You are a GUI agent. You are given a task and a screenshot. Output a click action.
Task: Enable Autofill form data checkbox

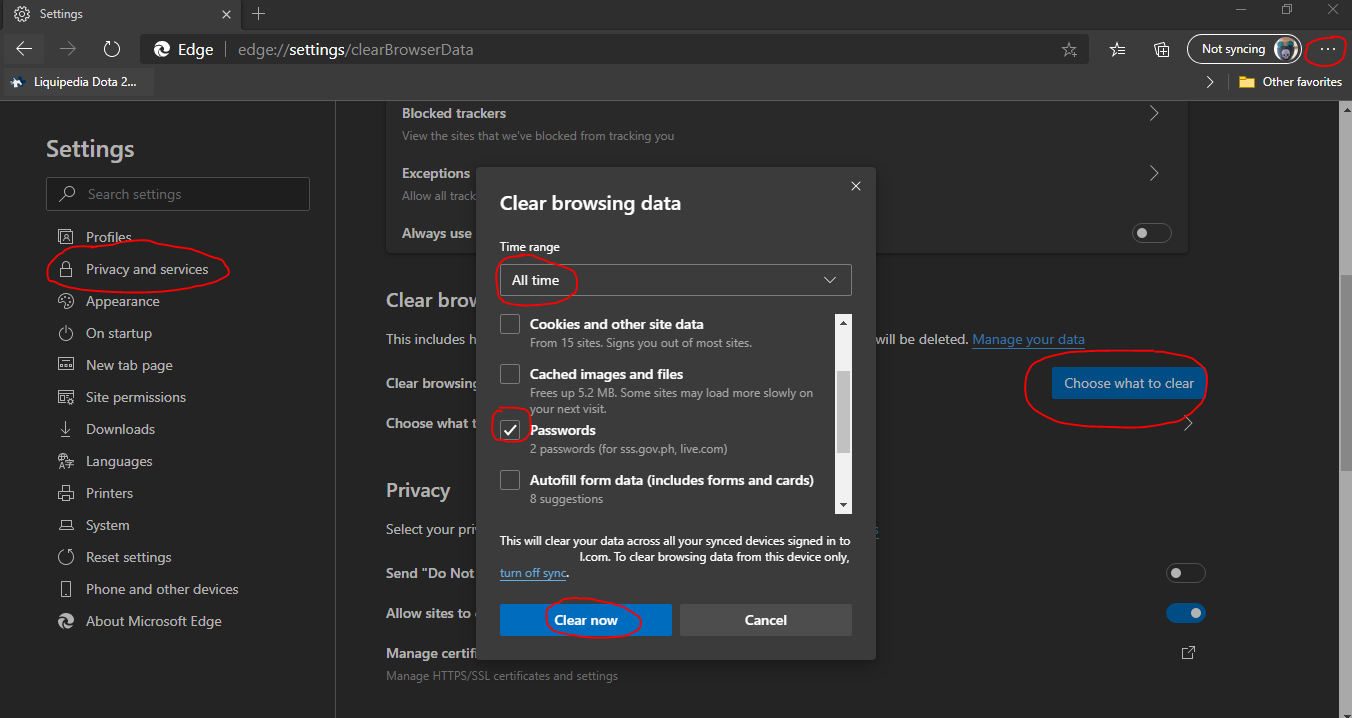coord(510,480)
